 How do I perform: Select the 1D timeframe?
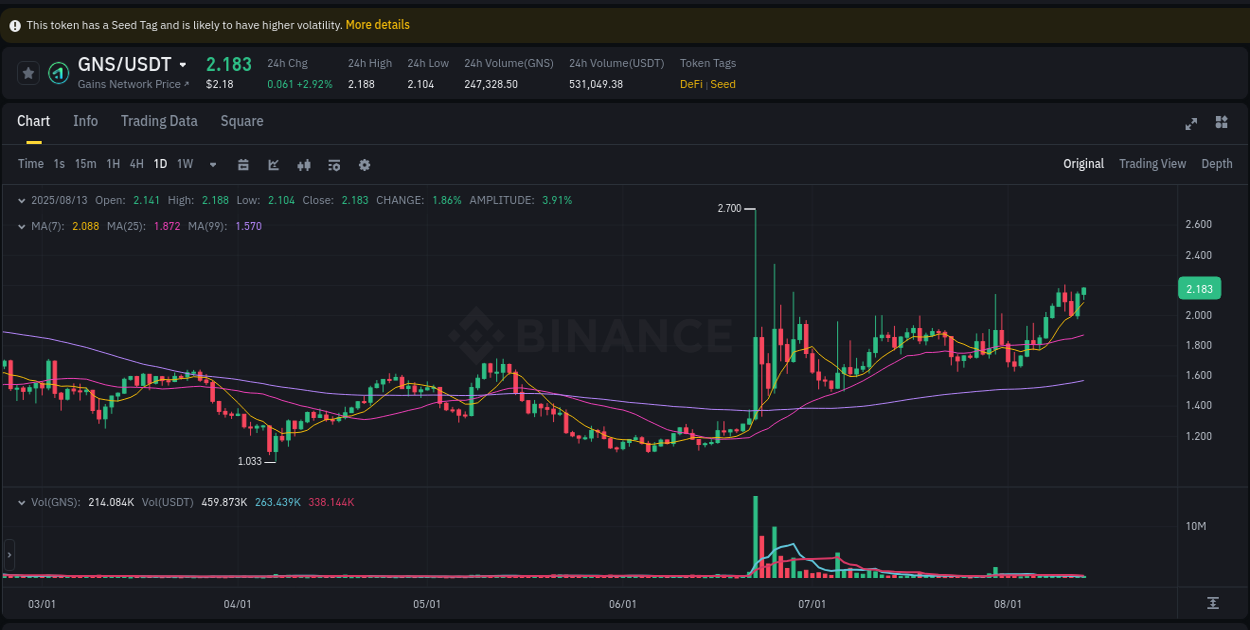tap(160, 163)
